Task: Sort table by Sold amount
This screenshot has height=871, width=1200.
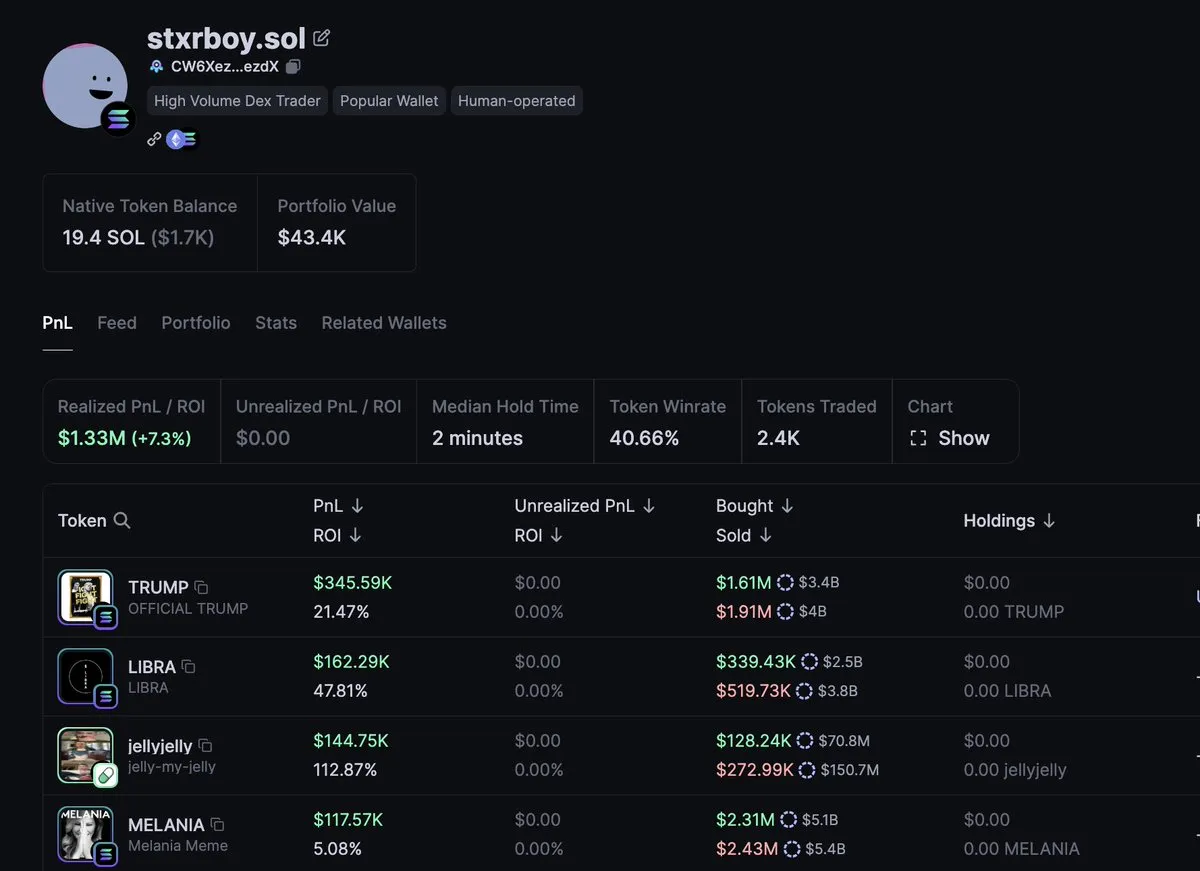Action: coord(744,535)
